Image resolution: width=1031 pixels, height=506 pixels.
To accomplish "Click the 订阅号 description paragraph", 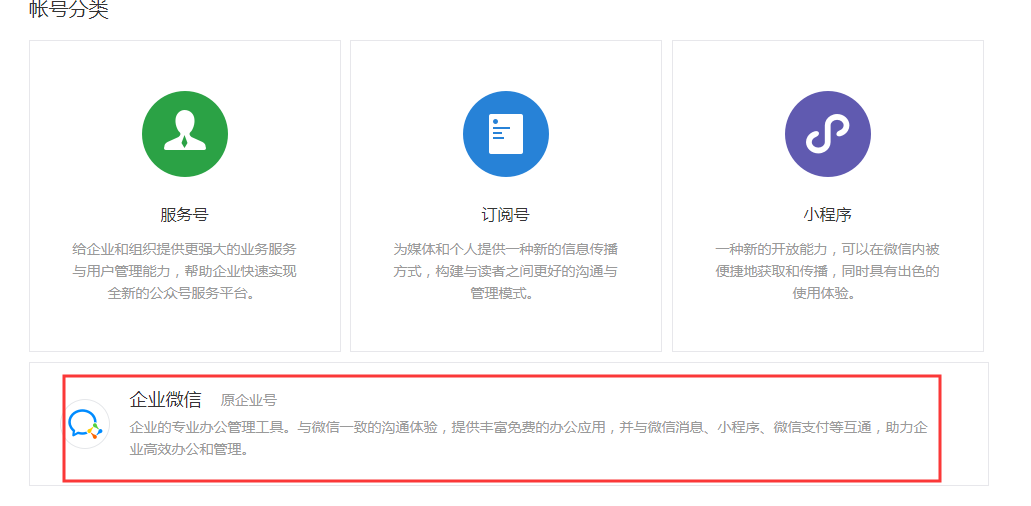I will coord(506,271).
